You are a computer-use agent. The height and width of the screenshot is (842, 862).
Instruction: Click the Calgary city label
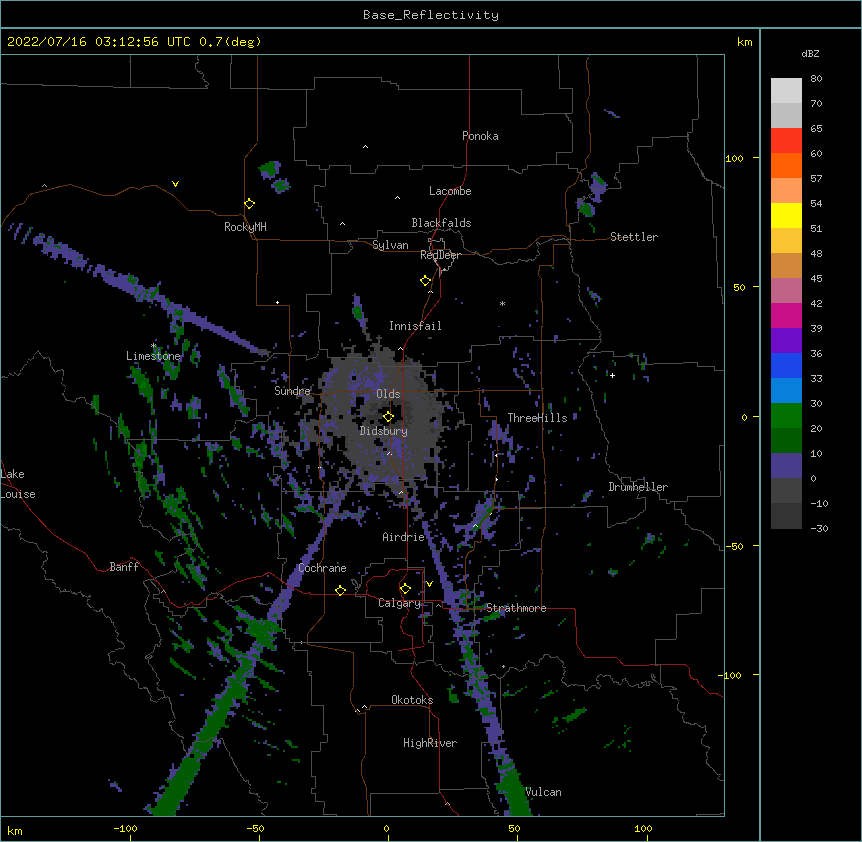399,603
